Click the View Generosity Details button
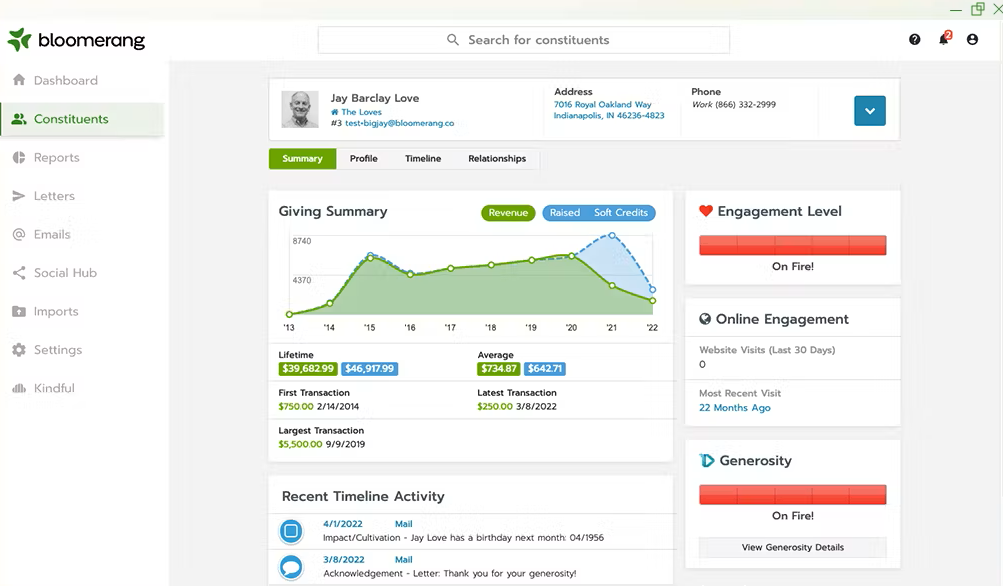The width and height of the screenshot is (1003, 586). pos(793,547)
